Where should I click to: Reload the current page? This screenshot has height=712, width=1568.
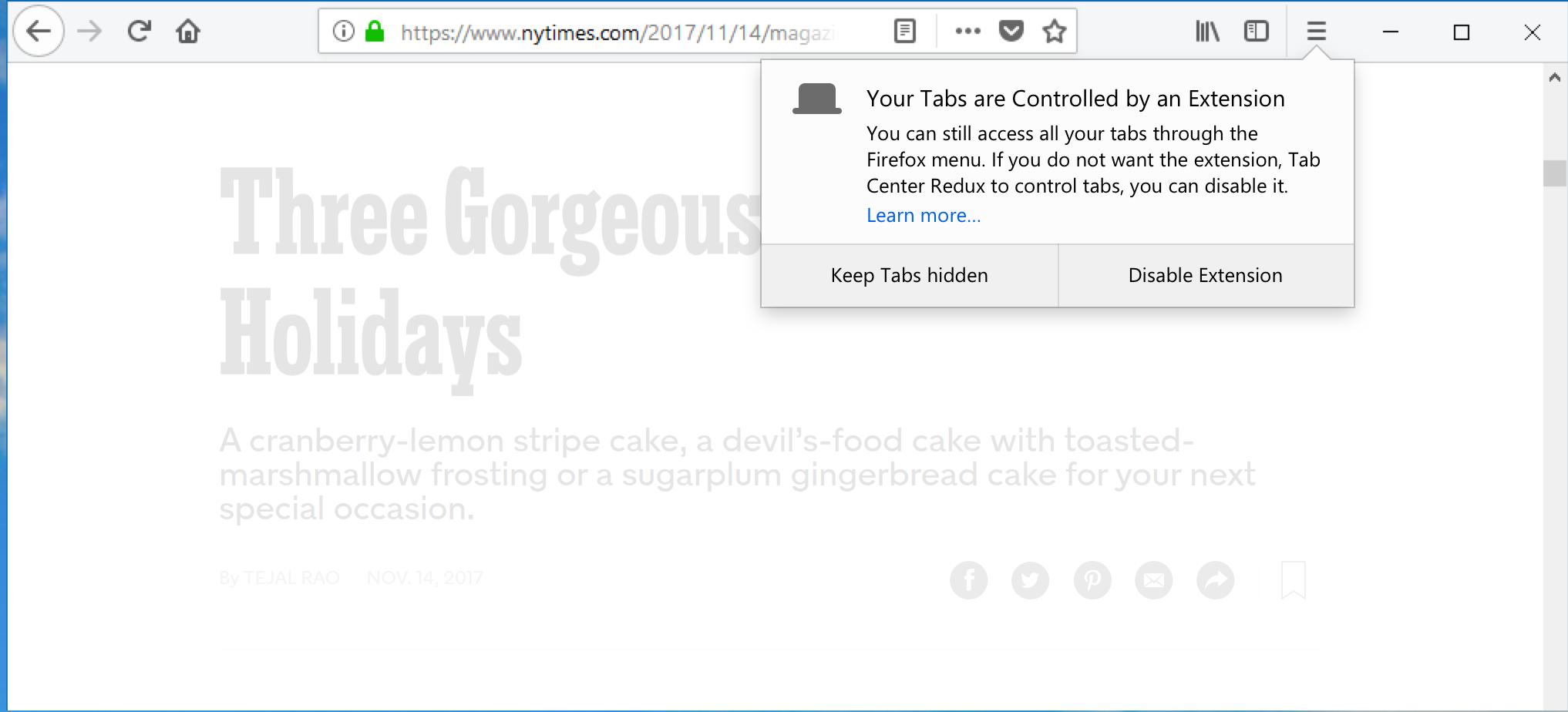[x=140, y=32]
